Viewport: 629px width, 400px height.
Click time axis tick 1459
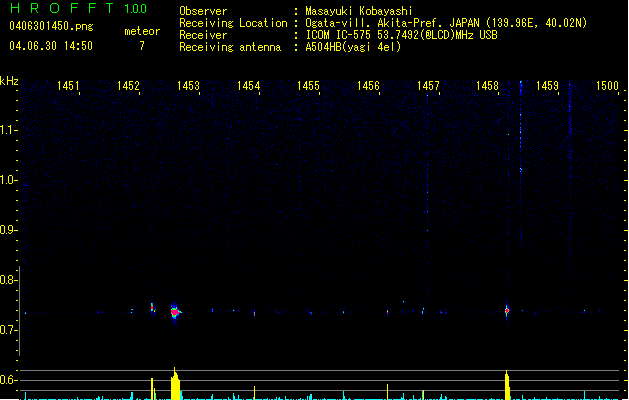point(547,86)
